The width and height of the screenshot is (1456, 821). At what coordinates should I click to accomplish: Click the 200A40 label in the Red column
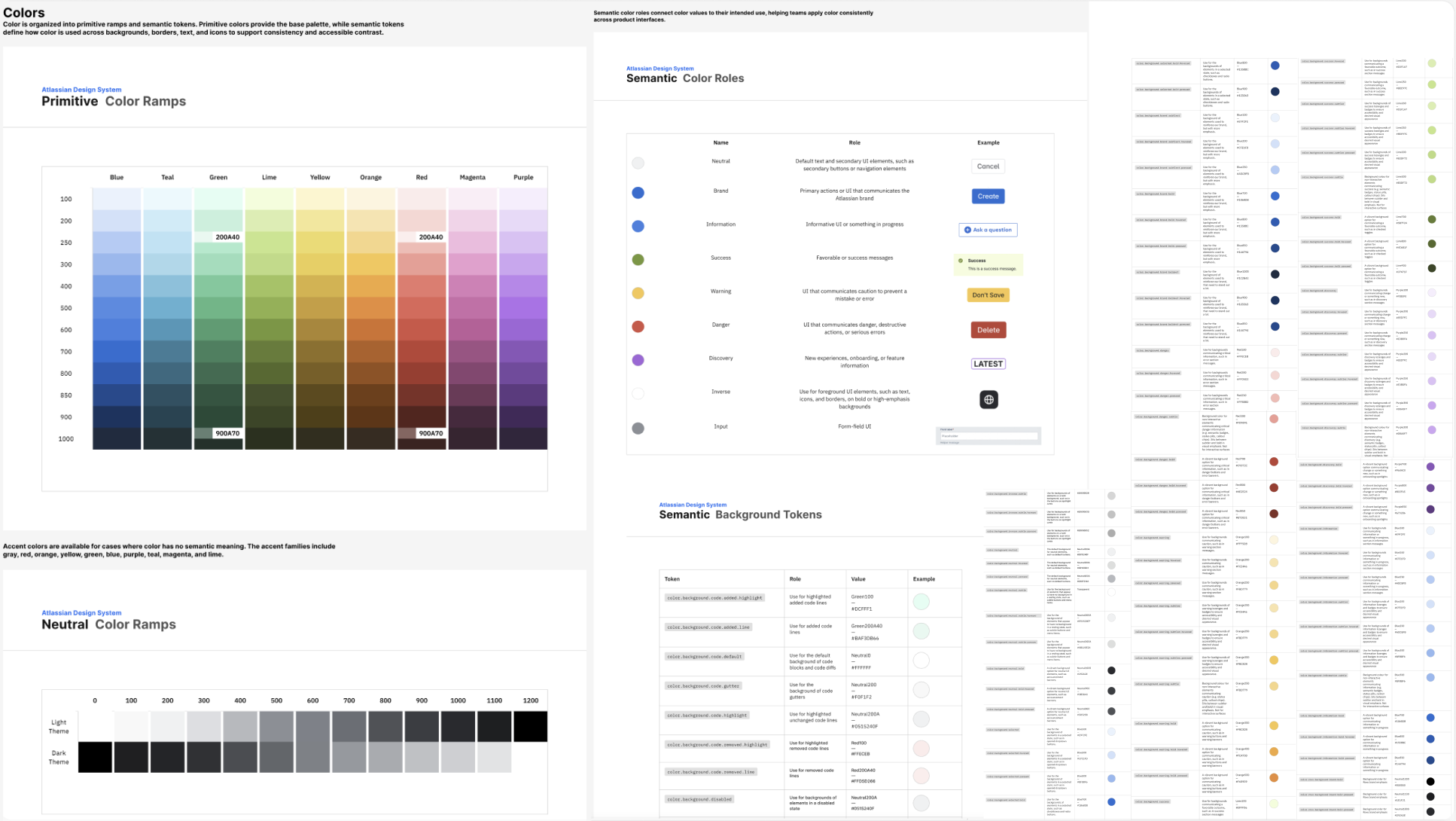tap(431, 237)
